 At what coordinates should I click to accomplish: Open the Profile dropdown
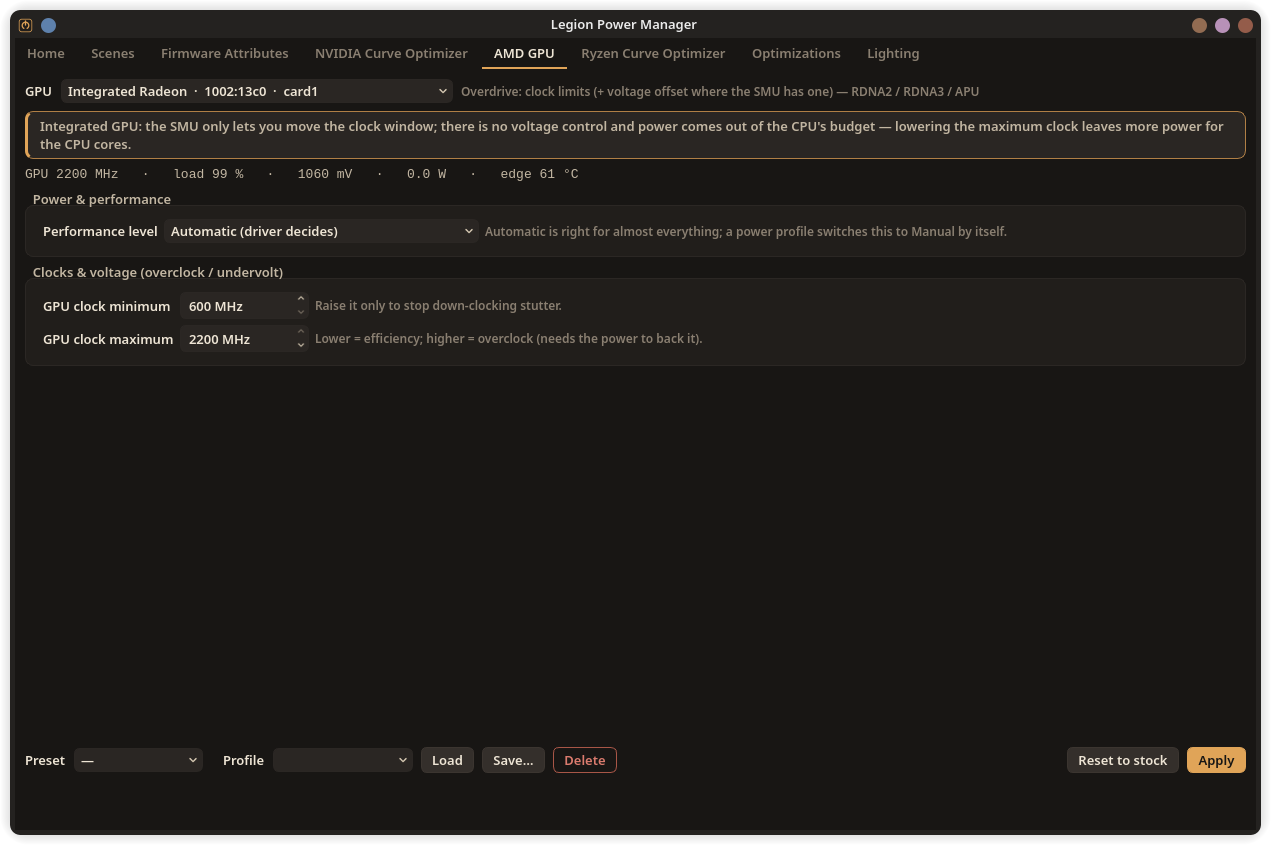pos(343,760)
